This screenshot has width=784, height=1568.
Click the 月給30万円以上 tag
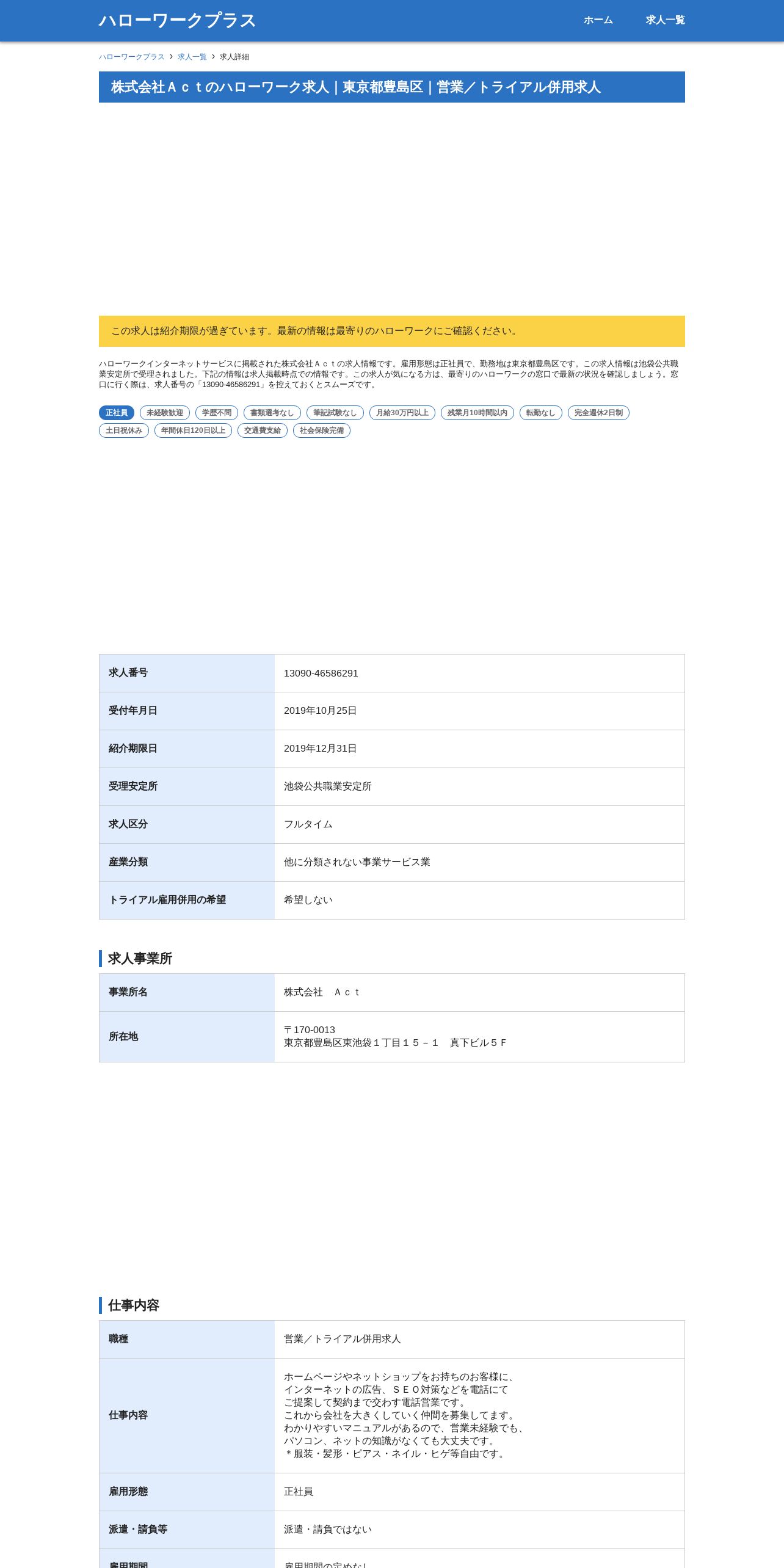(x=402, y=413)
